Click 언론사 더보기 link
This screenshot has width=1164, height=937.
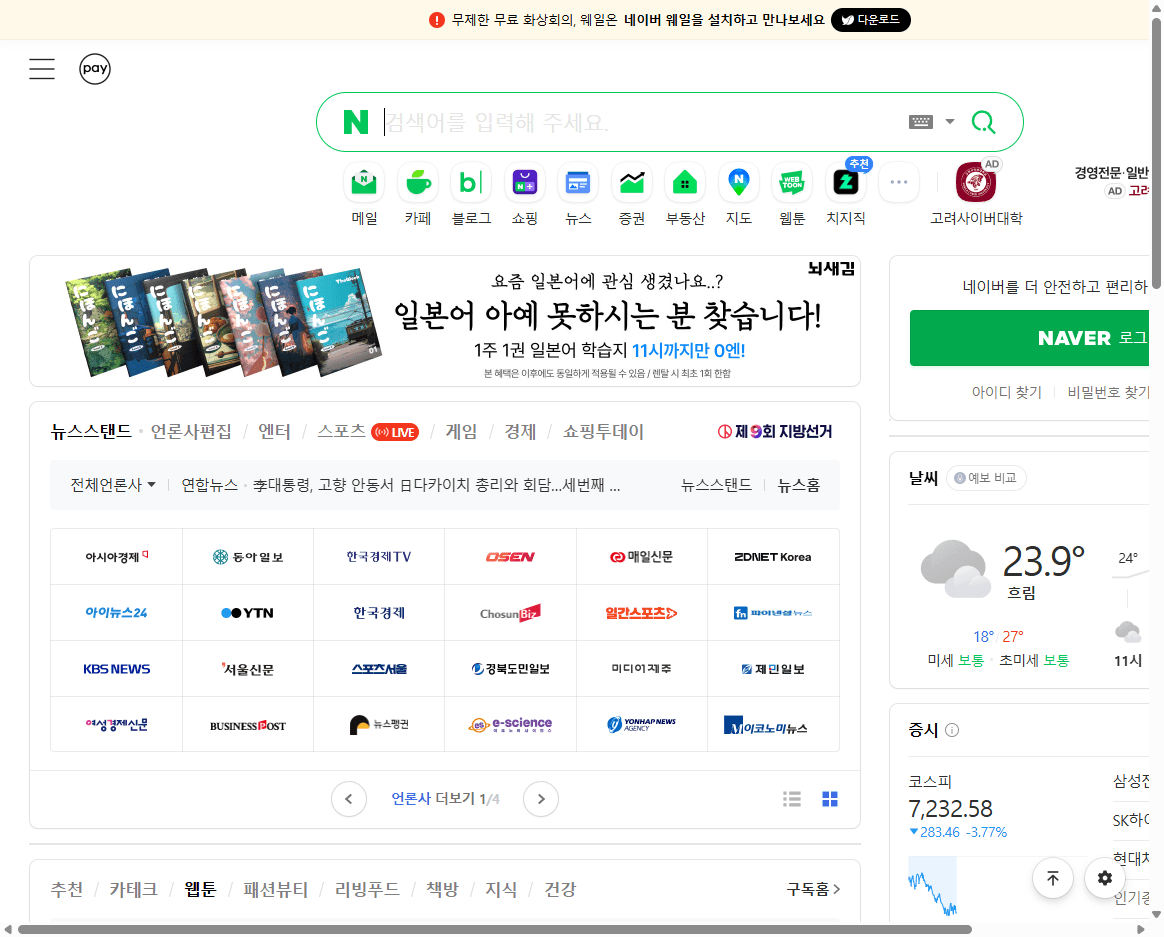(445, 799)
